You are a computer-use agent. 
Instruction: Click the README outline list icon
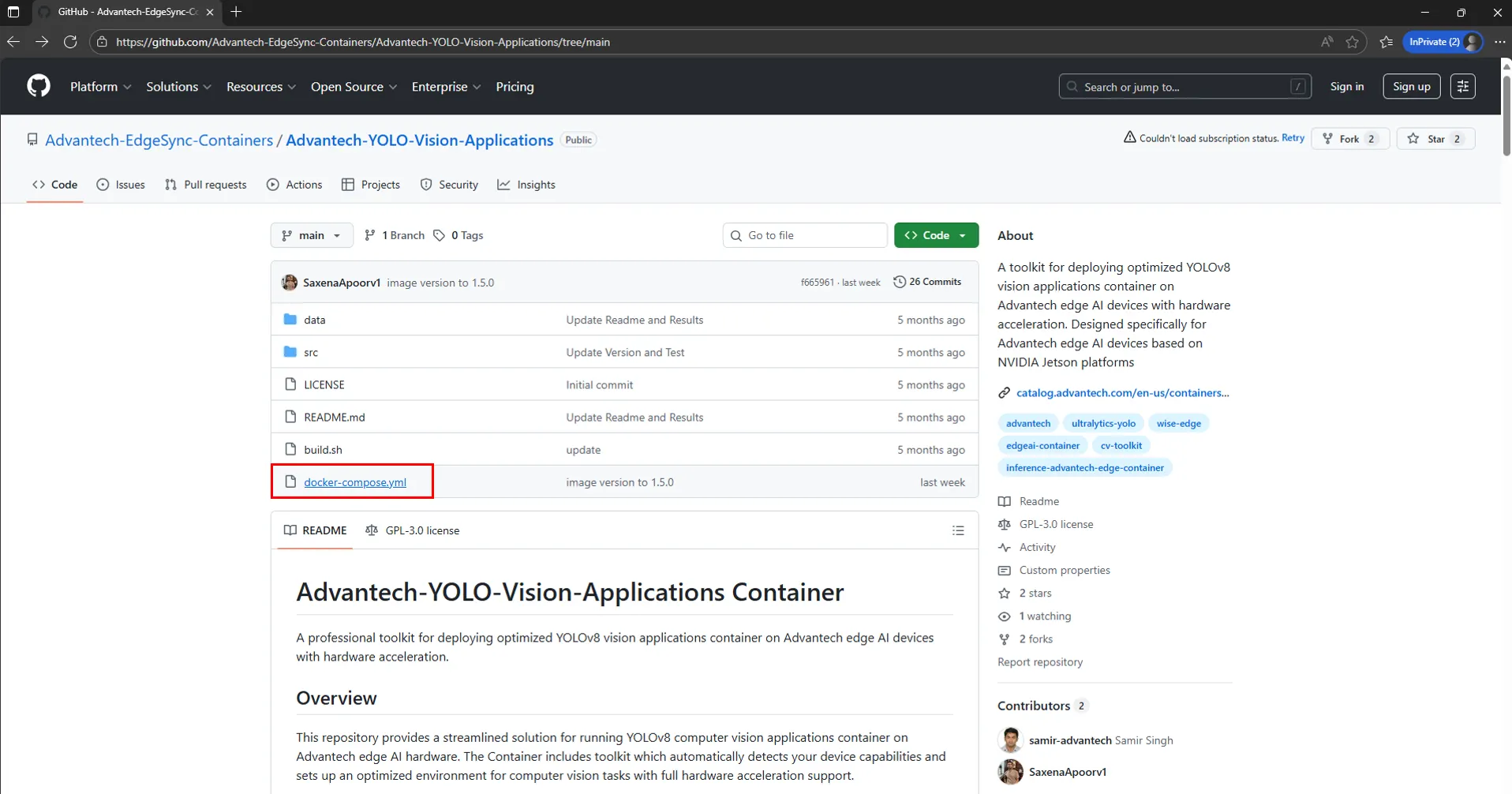(958, 530)
